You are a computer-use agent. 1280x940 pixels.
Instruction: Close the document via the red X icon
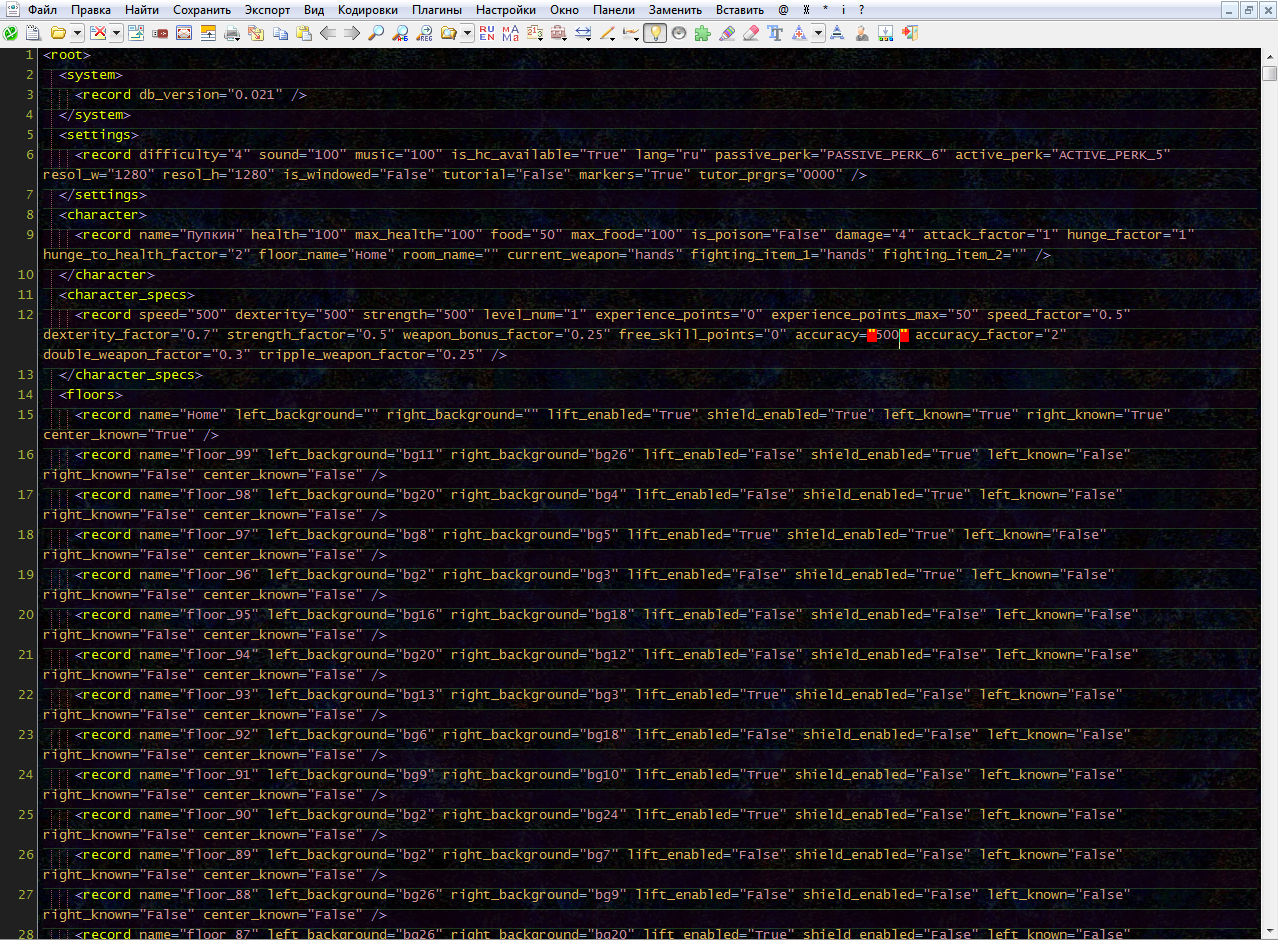(98, 33)
